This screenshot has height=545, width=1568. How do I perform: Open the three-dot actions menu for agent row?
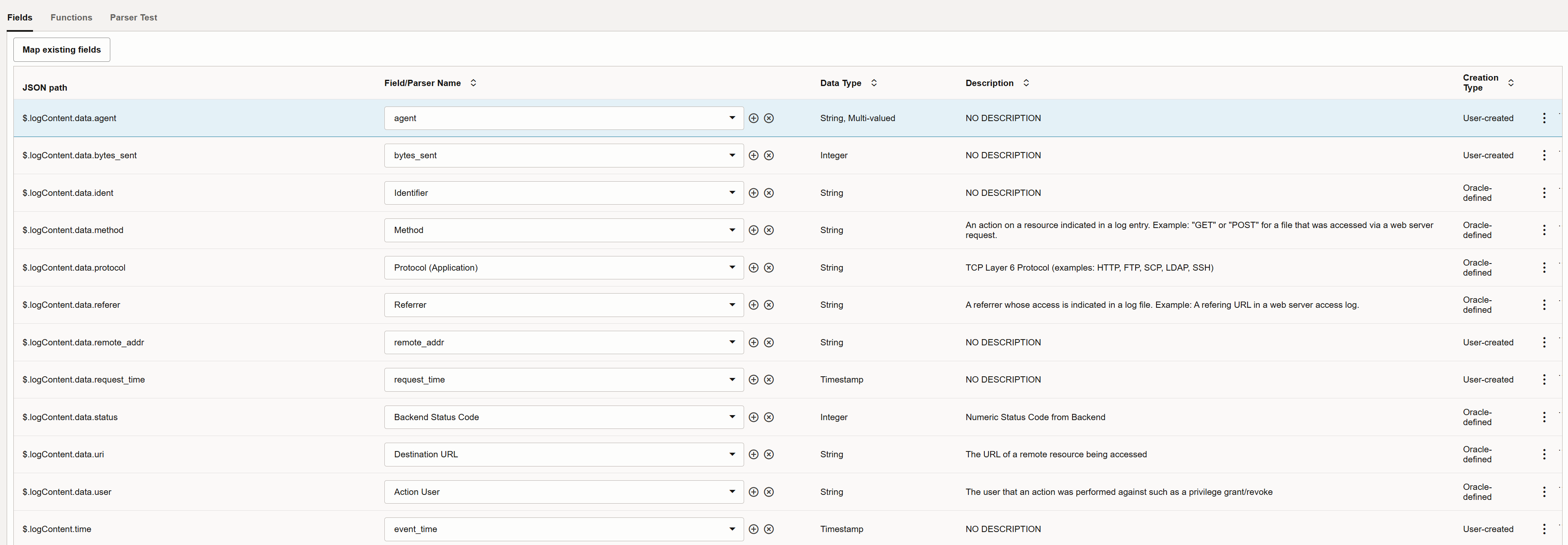click(x=1544, y=118)
